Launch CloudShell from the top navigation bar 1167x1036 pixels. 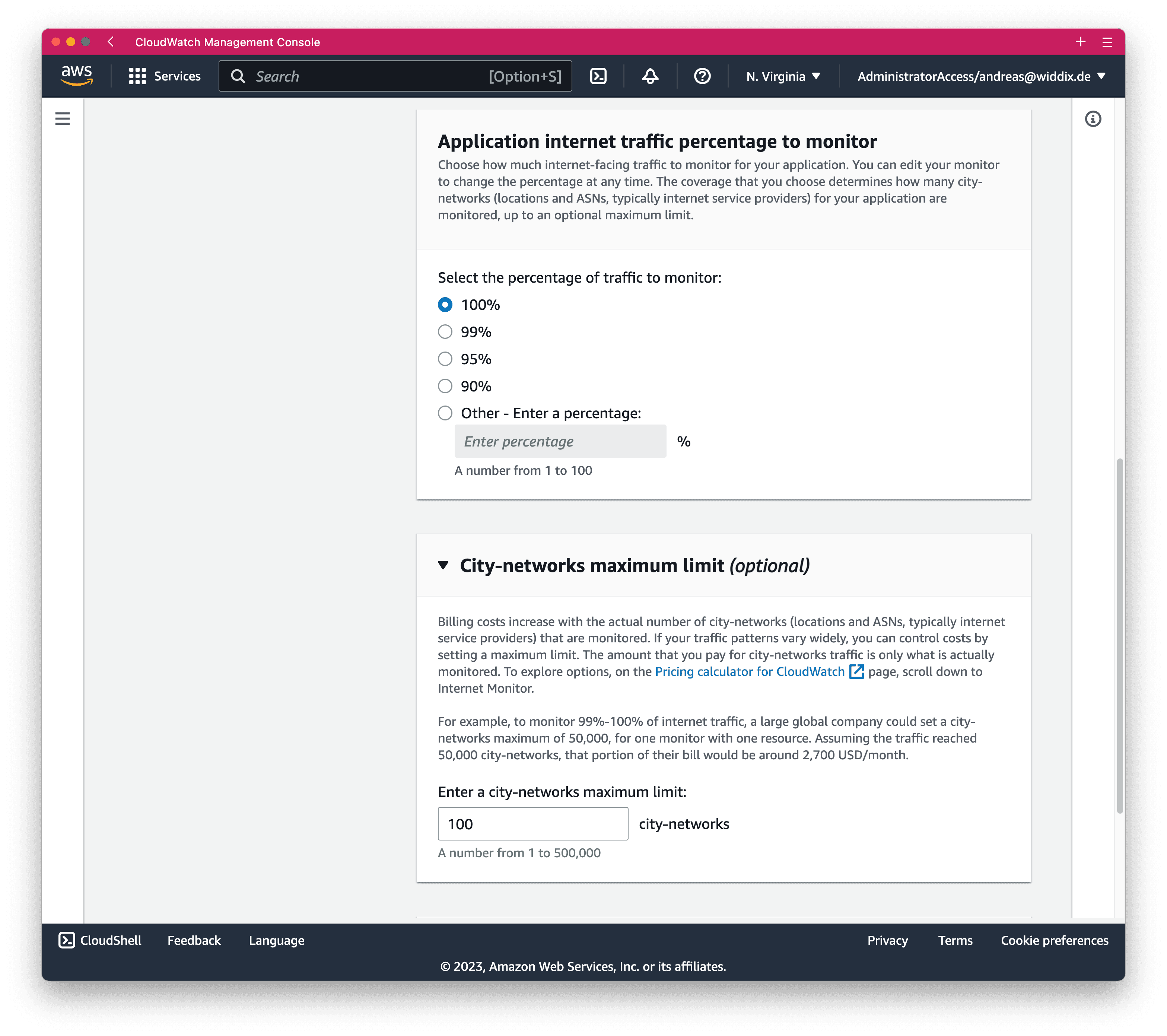pos(598,76)
